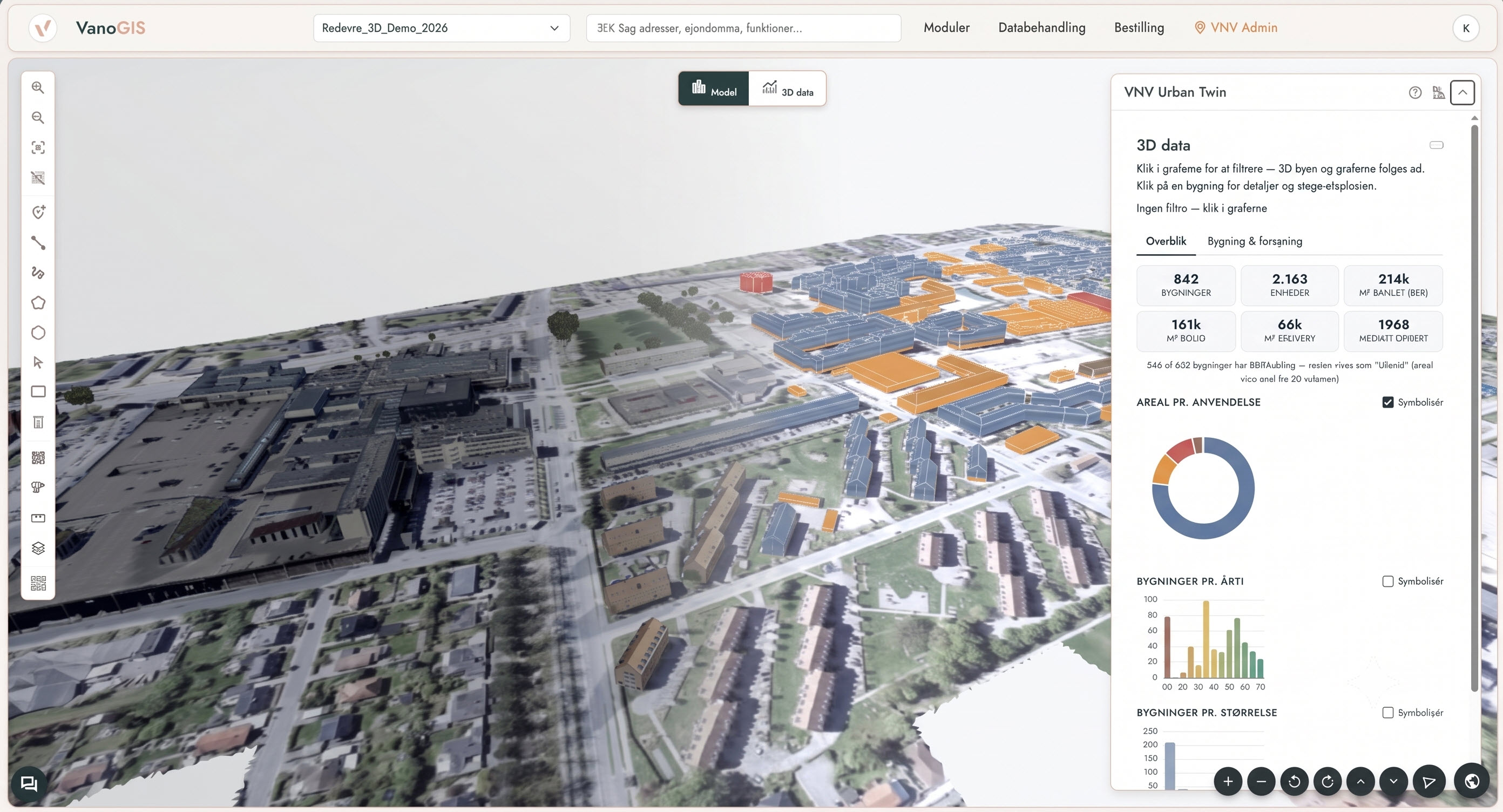This screenshot has height=812, width=1503.
Task: Choose the freehand squiggle drawing tool
Action: click(38, 273)
